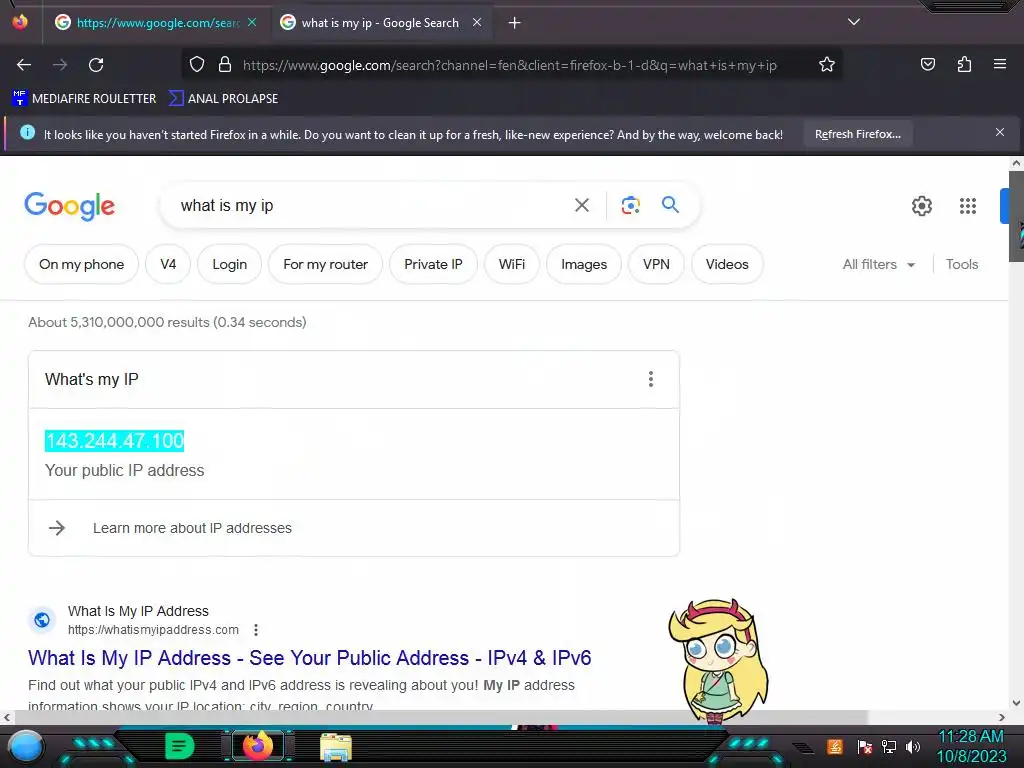Open the whatismyipaddress.com site favicon

[42, 620]
